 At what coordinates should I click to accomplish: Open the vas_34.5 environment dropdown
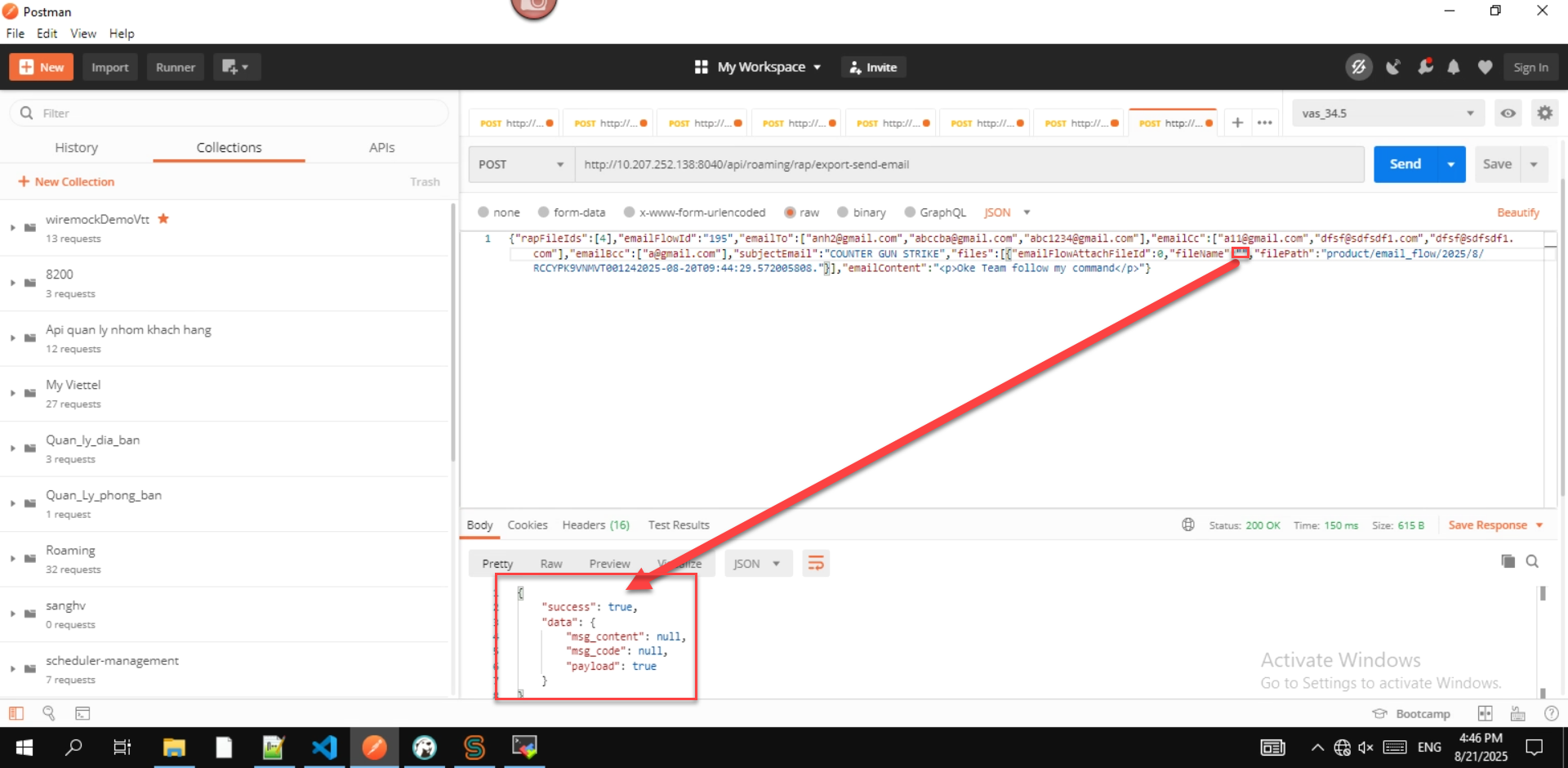pos(1387,114)
